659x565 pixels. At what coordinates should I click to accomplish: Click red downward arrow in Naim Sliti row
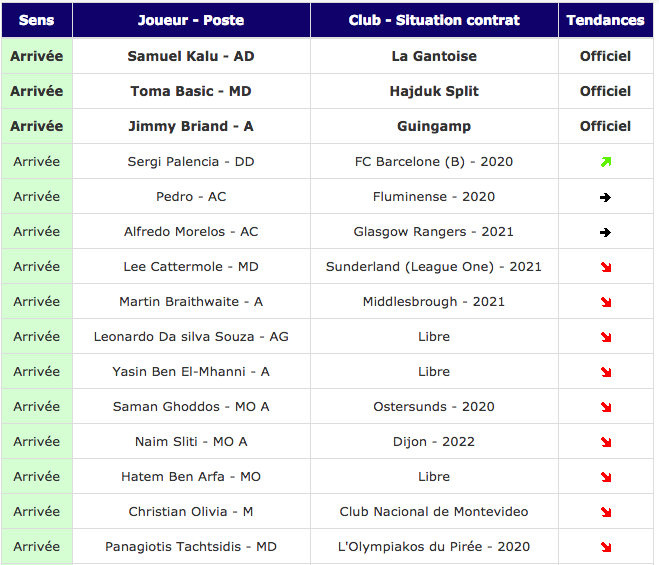click(606, 442)
